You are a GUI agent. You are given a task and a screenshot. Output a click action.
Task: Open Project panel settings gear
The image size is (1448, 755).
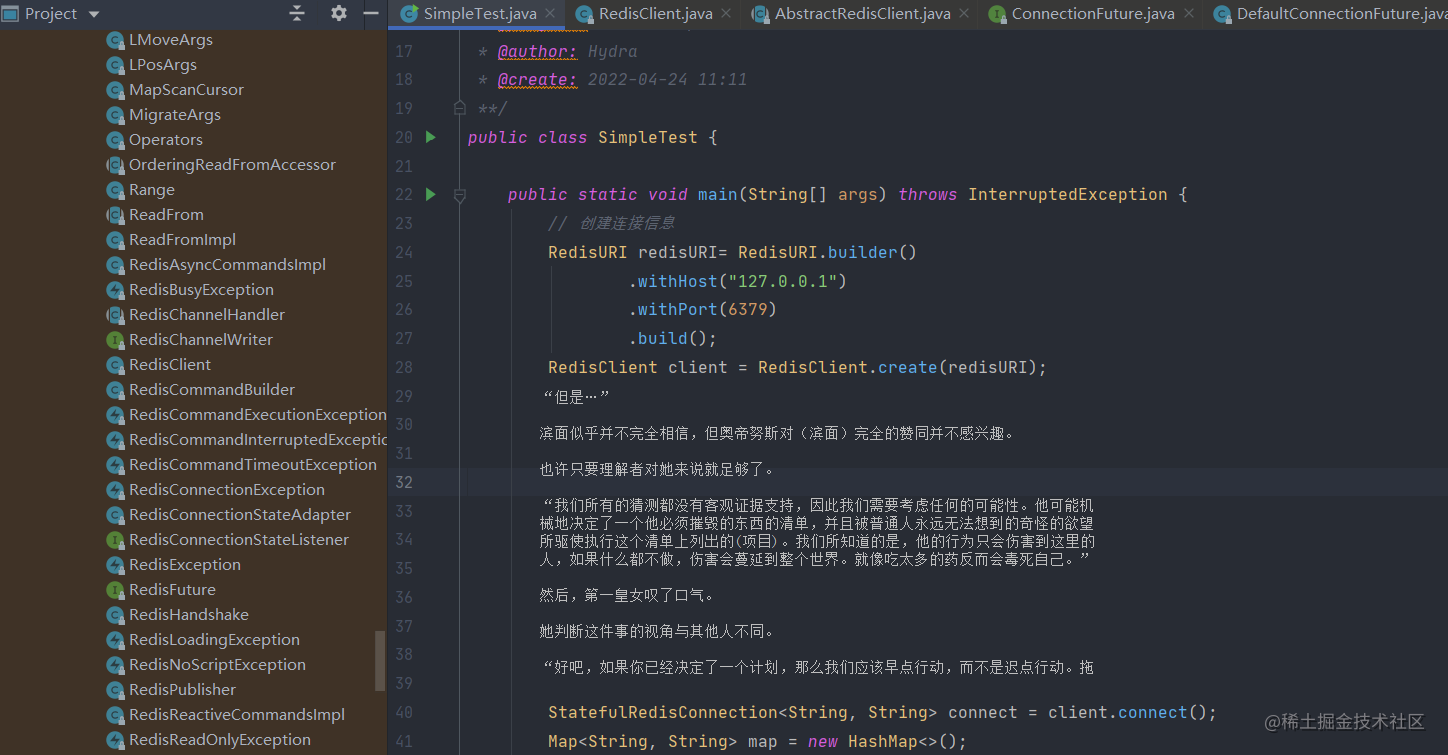pos(339,14)
